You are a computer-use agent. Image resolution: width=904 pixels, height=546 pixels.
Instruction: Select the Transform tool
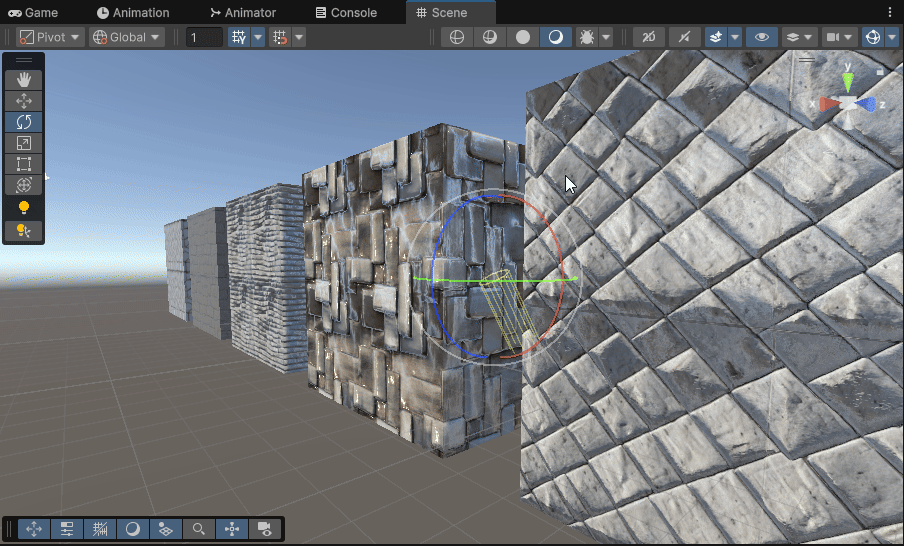pyautogui.click(x=24, y=185)
